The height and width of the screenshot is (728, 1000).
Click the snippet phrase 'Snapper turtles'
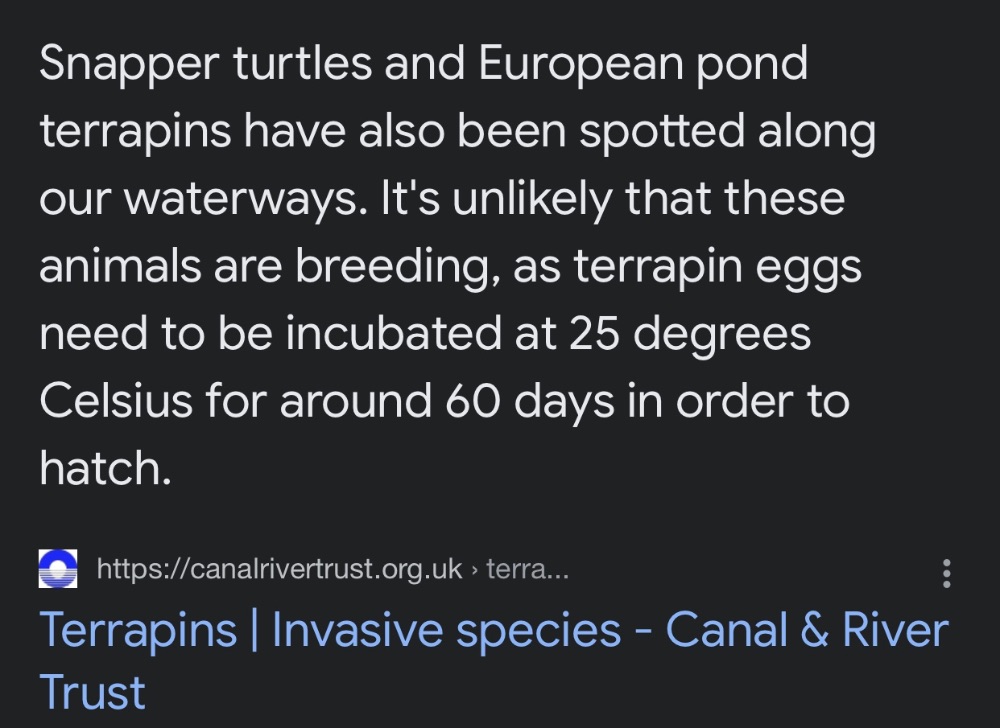coord(205,64)
